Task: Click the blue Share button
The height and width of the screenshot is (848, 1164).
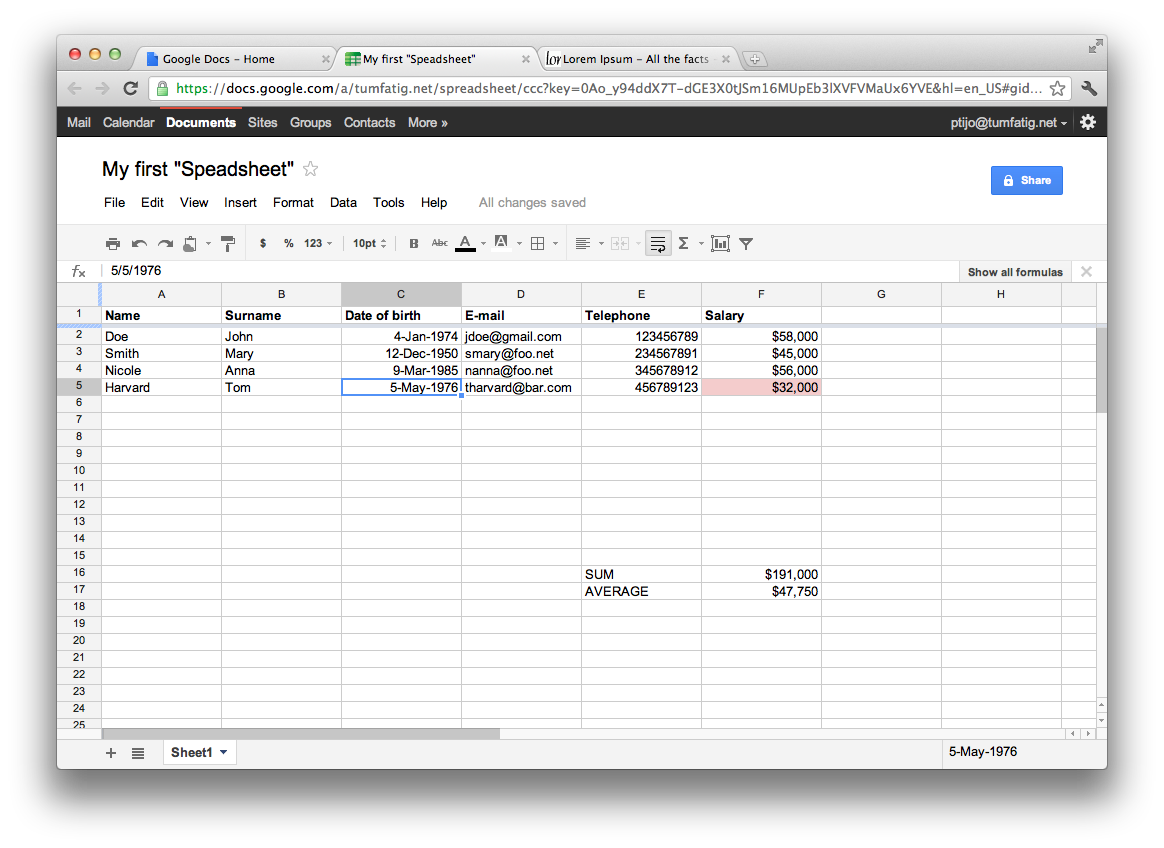Action: [x=1027, y=180]
